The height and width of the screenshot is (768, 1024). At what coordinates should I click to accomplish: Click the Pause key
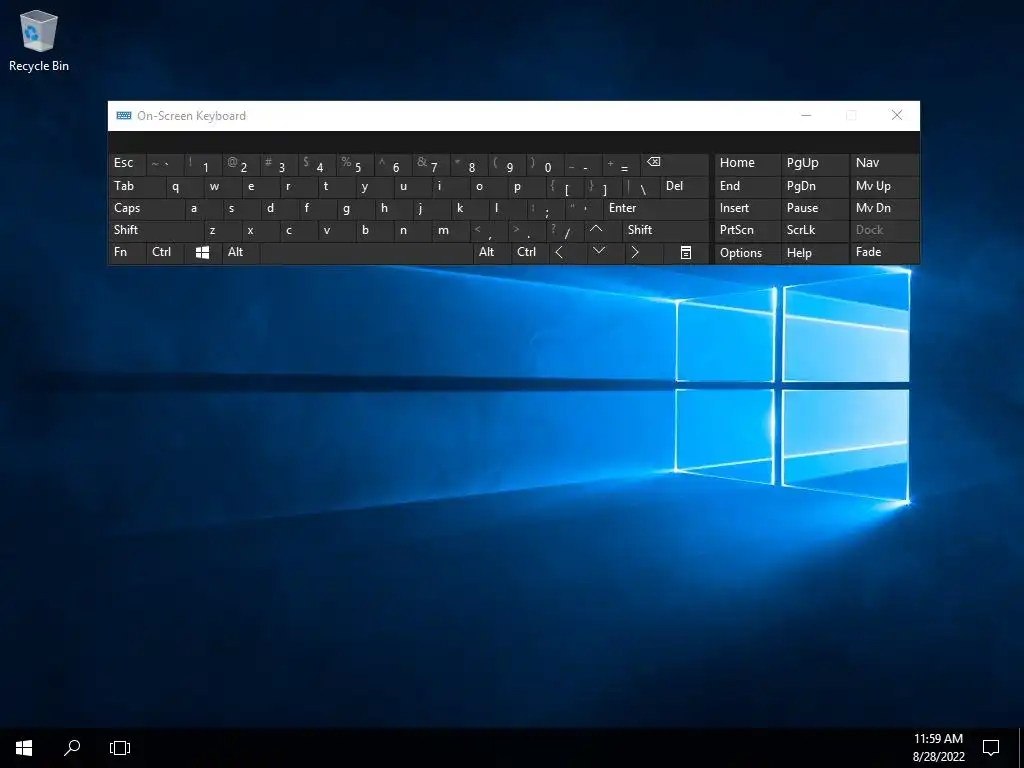click(814, 208)
